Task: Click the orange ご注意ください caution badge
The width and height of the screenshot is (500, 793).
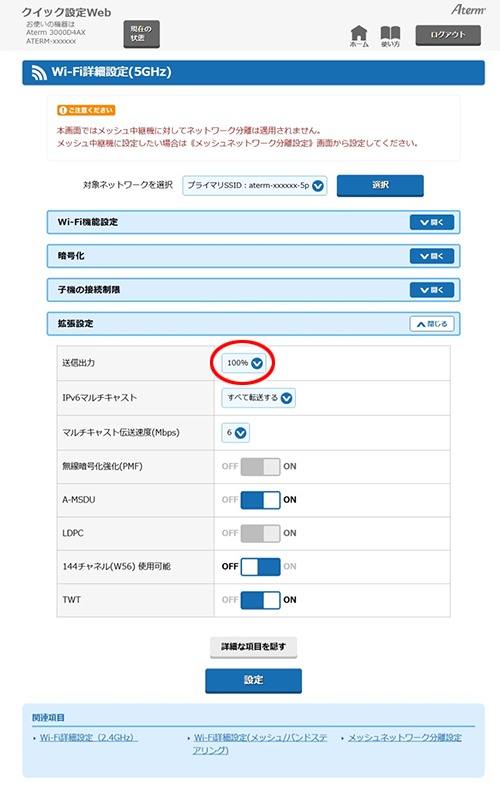Action: pyautogui.click(x=86, y=110)
